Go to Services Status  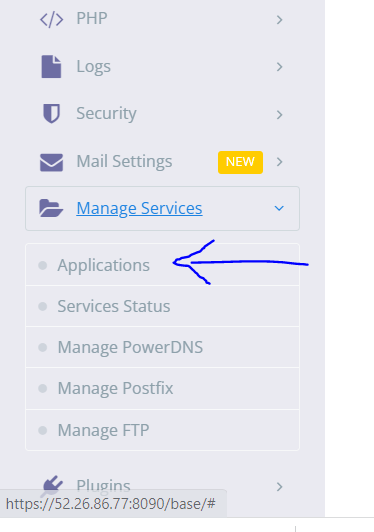click(x=163, y=306)
